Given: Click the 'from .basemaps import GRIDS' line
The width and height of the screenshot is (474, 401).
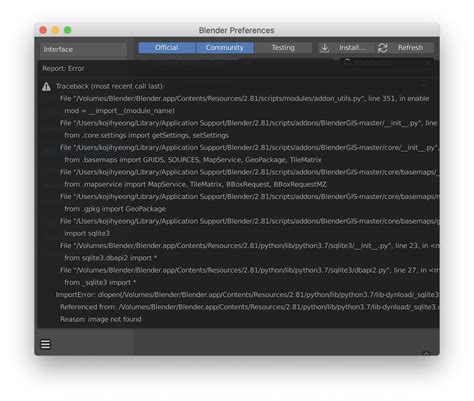Looking at the screenshot, I should click(193, 160).
